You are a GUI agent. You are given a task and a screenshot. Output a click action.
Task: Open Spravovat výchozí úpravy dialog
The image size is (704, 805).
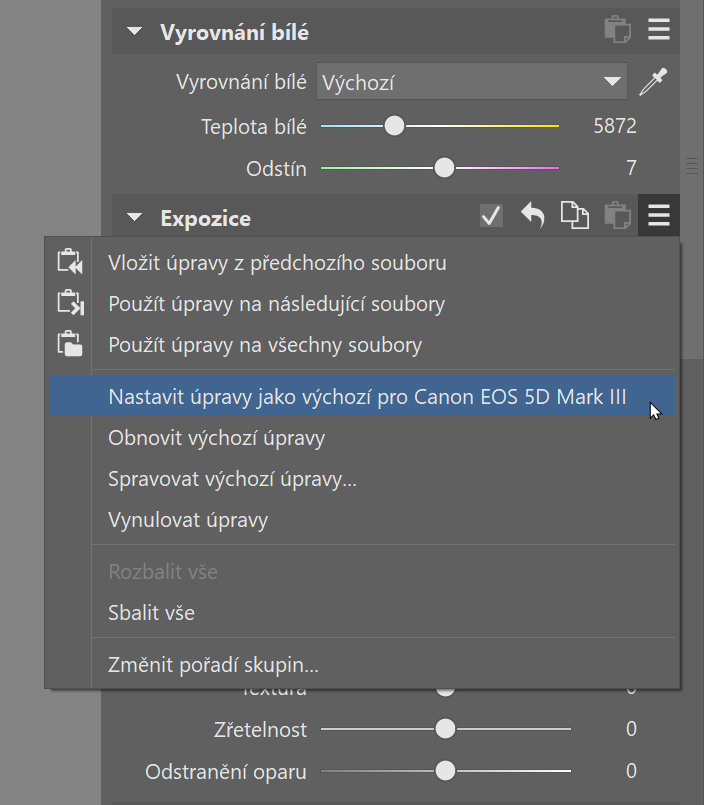click(x=232, y=479)
